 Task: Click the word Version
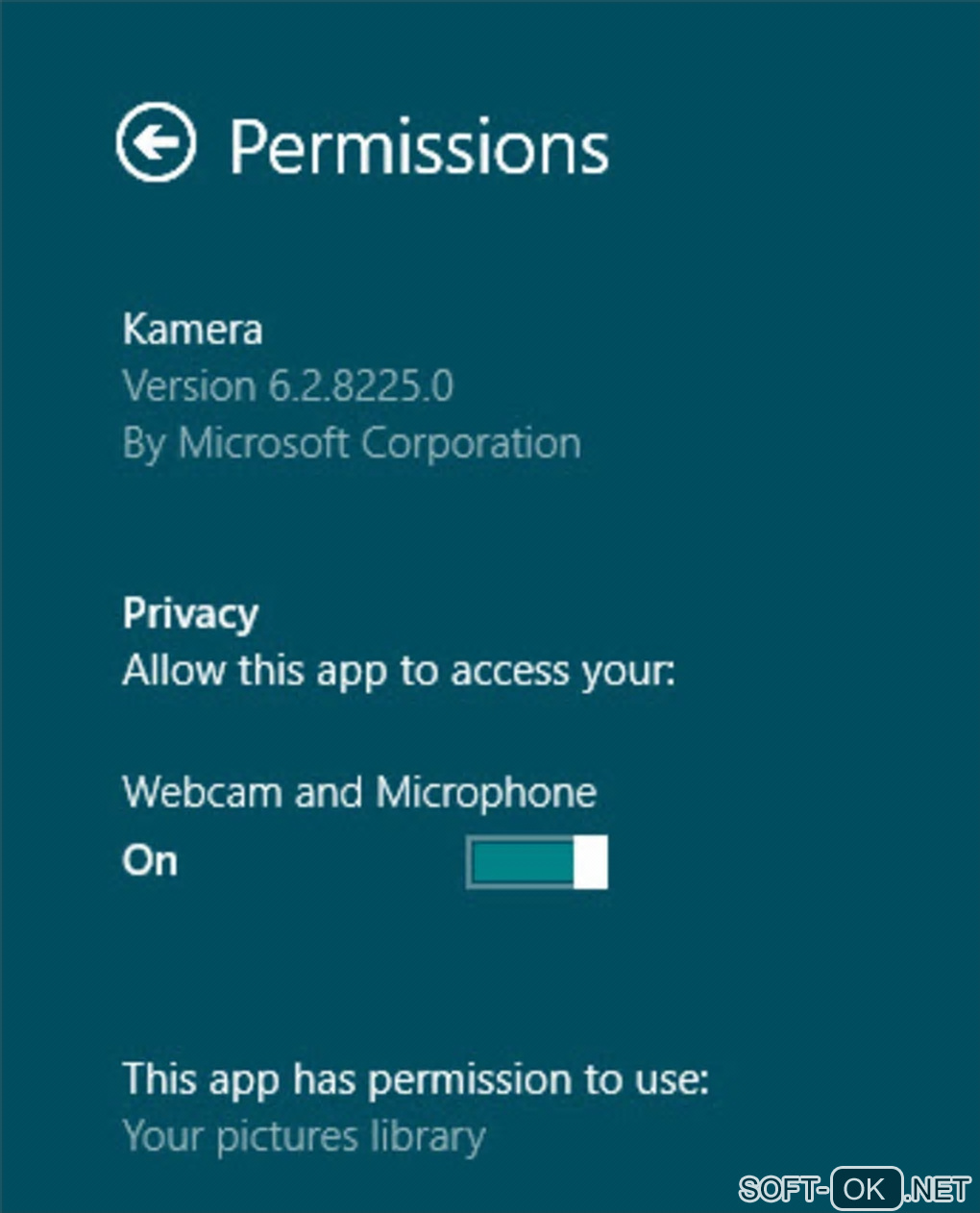point(189,386)
